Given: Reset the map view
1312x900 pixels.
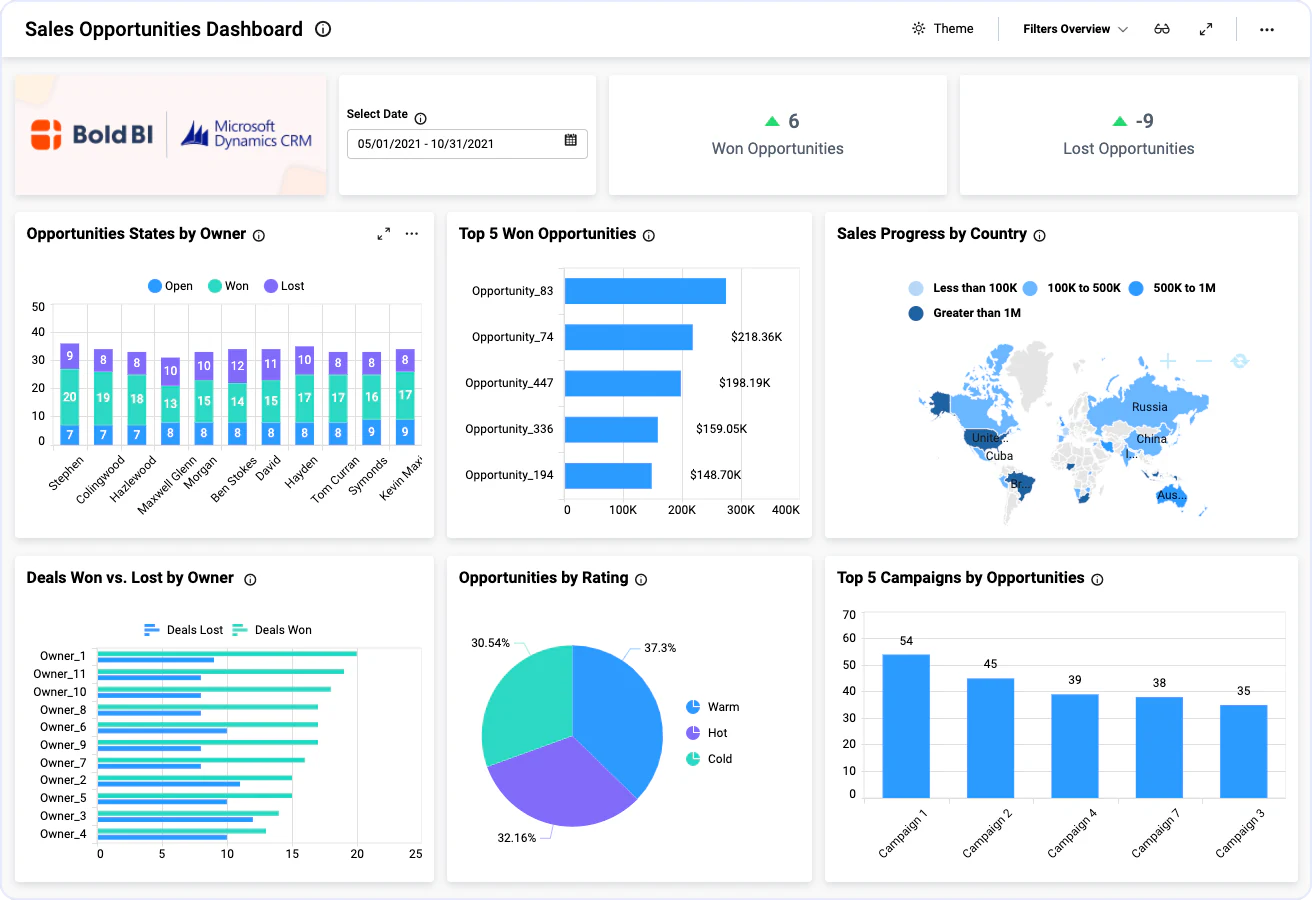Looking at the screenshot, I should point(1240,360).
